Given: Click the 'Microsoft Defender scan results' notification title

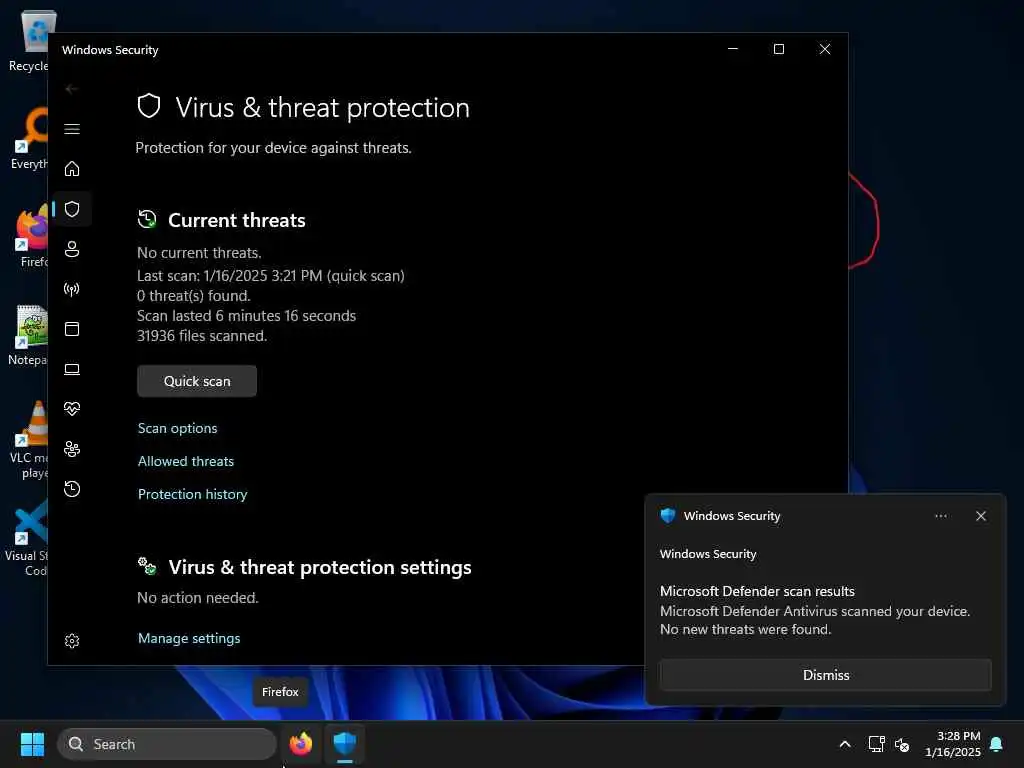Looking at the screenshot, I should point(757,591).
